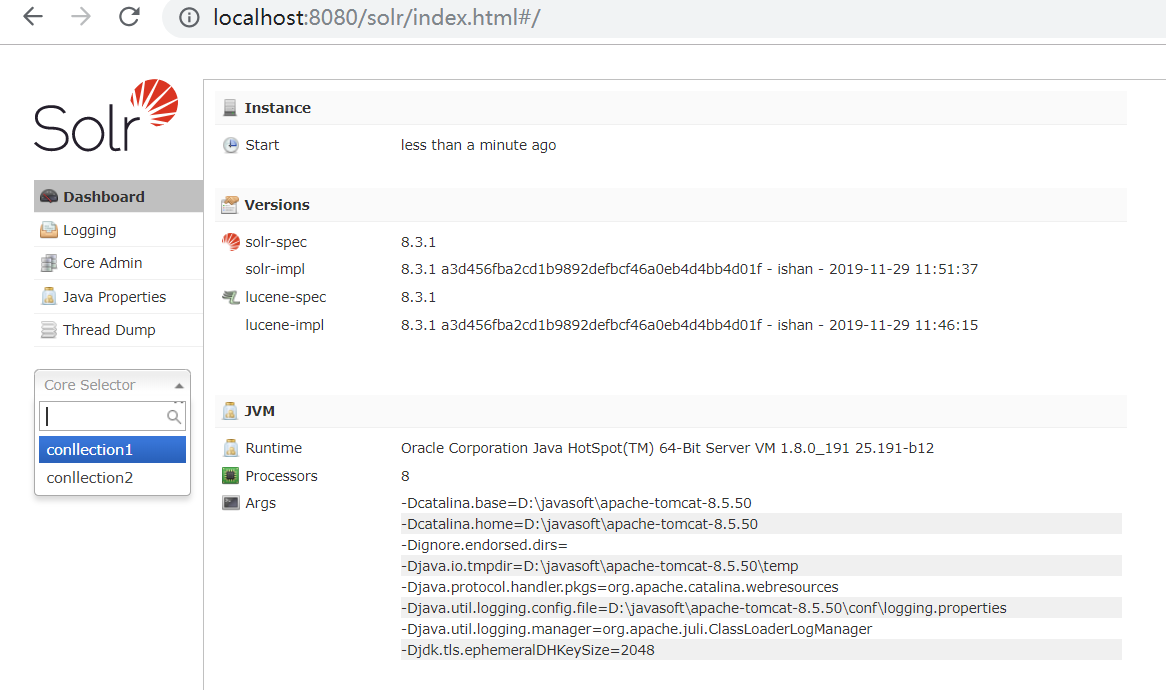Viewport: 1166px width, 690px height.
Task: Click the Java Properties jar icon
Action: click(x=48, y=296)
